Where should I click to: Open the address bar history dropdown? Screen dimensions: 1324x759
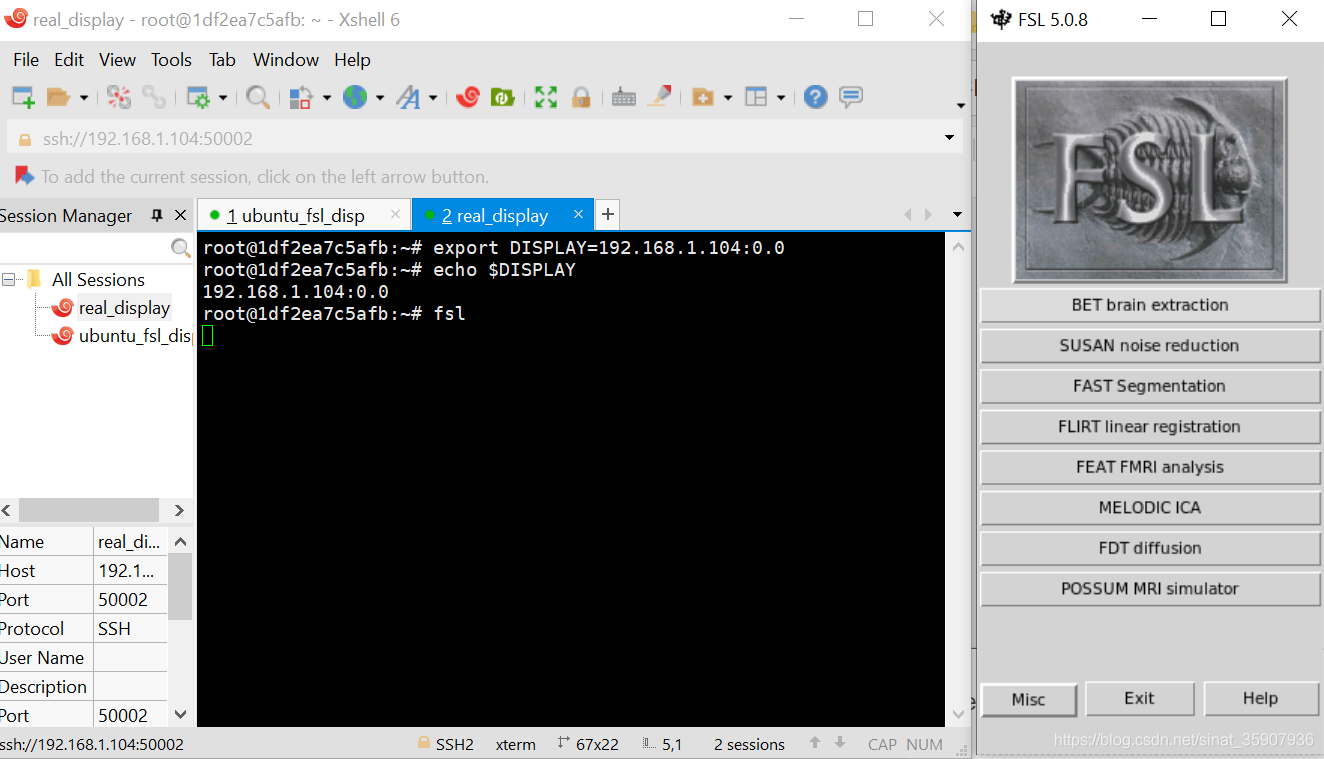coord(949,138)
